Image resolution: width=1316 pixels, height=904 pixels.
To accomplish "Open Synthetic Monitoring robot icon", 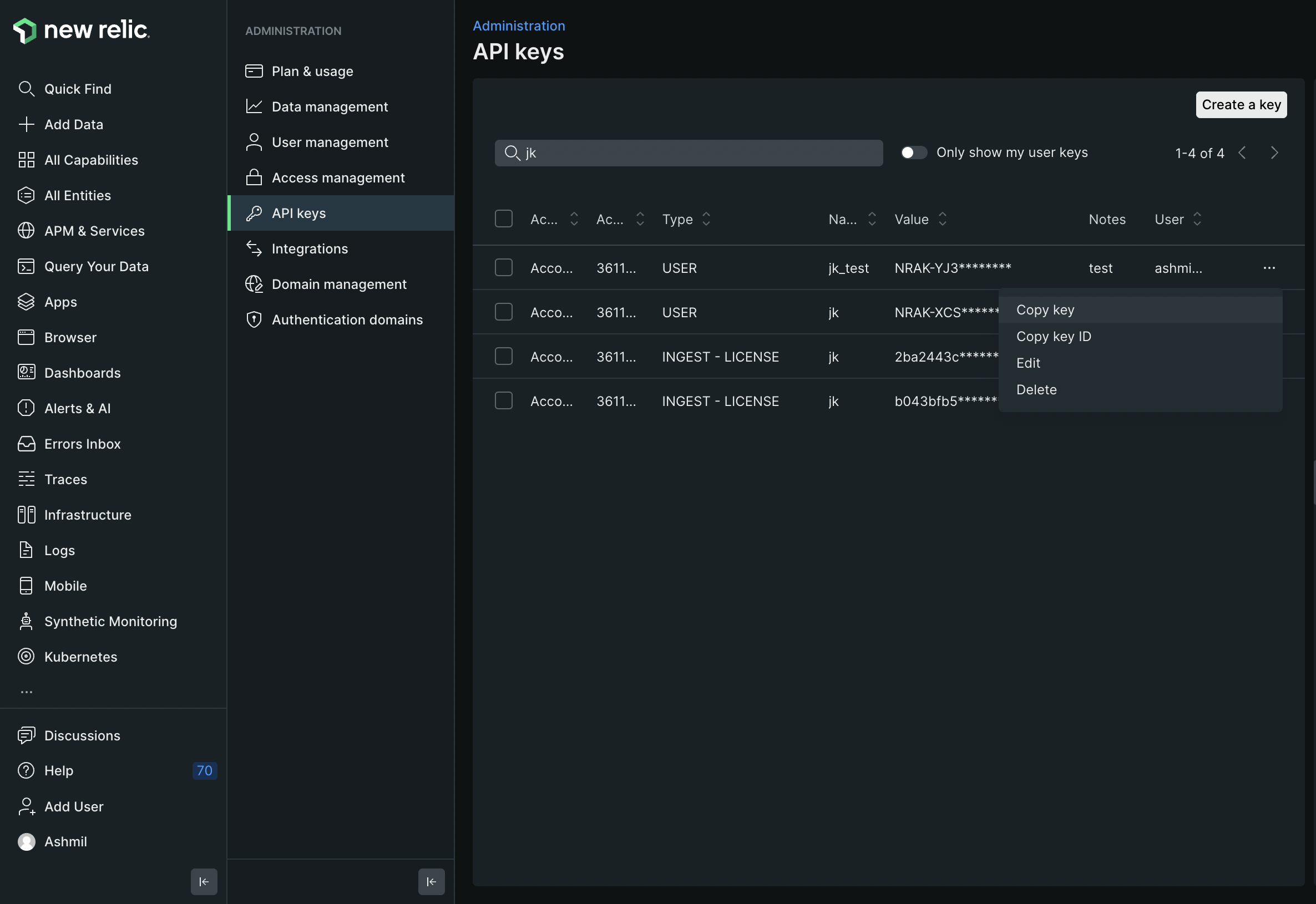I will click(x=26, y=621).
